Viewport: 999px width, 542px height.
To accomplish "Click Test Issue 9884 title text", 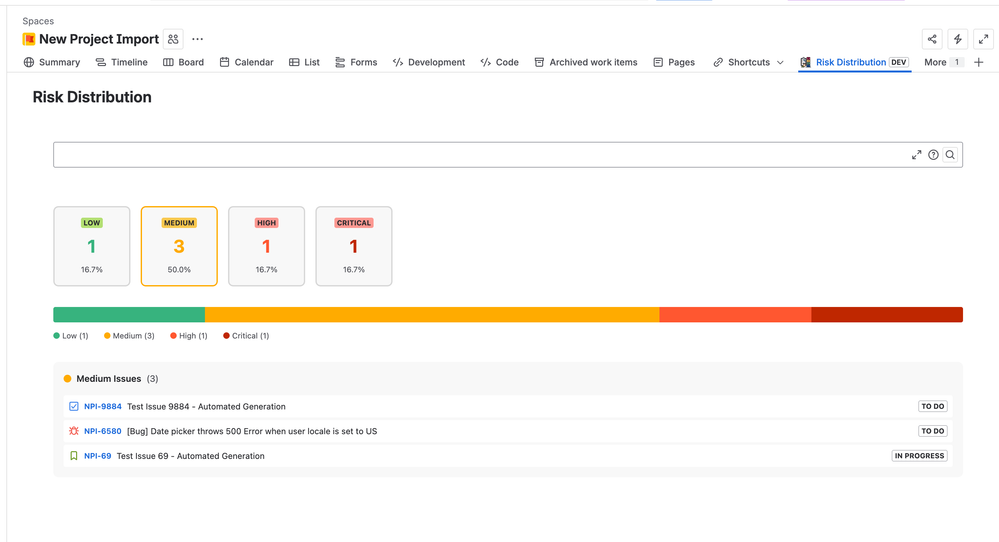I will (x=206, y=406).
